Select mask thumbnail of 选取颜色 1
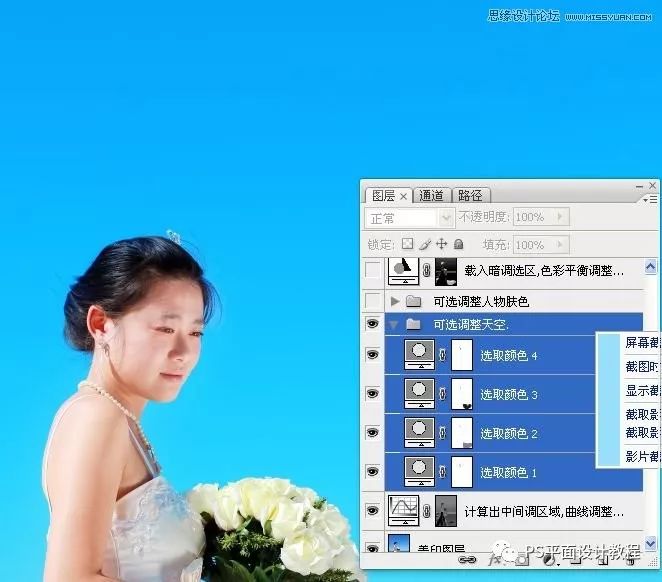The image size is (662, 582). 462,472
